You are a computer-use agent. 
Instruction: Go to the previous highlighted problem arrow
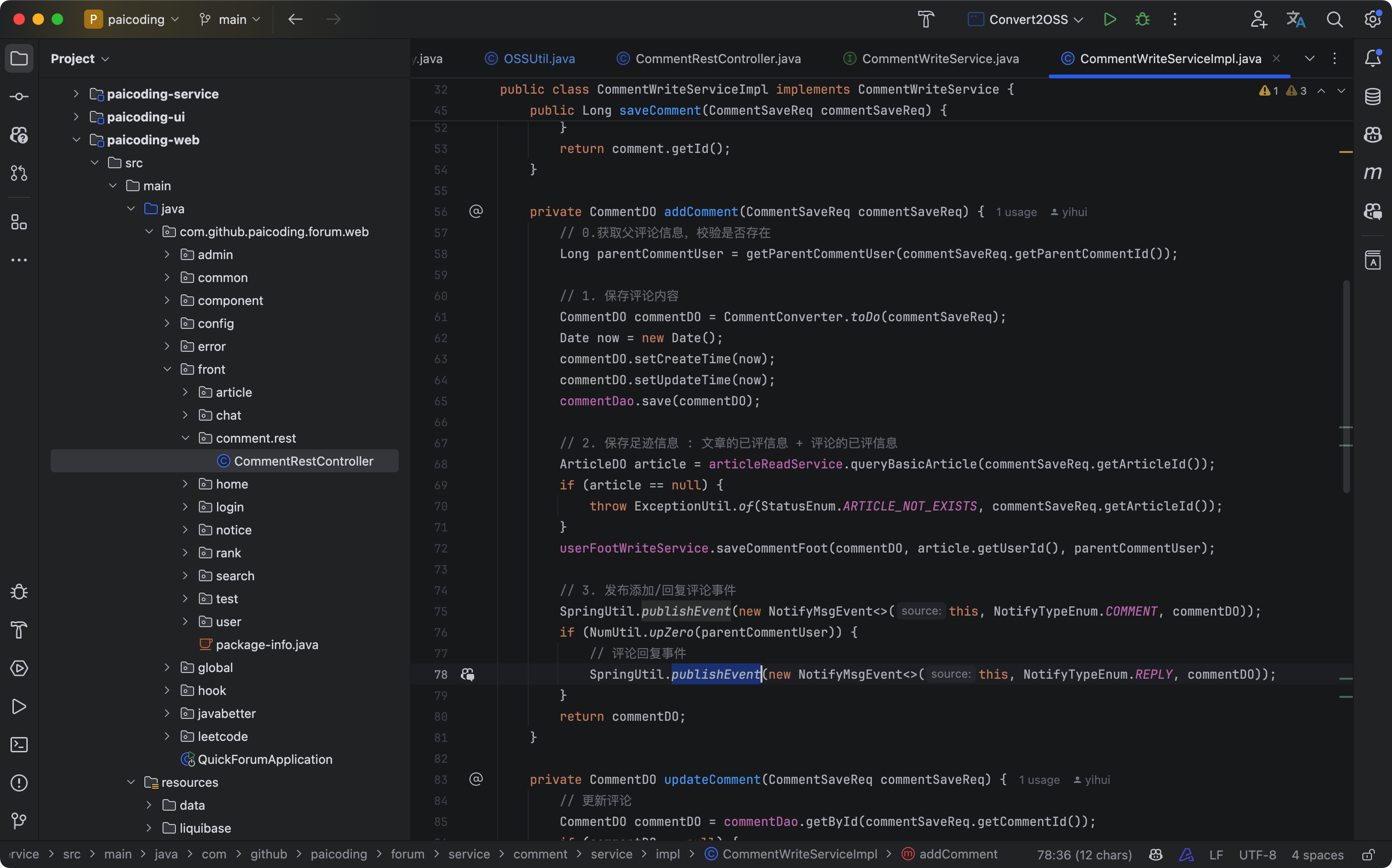1321,91
